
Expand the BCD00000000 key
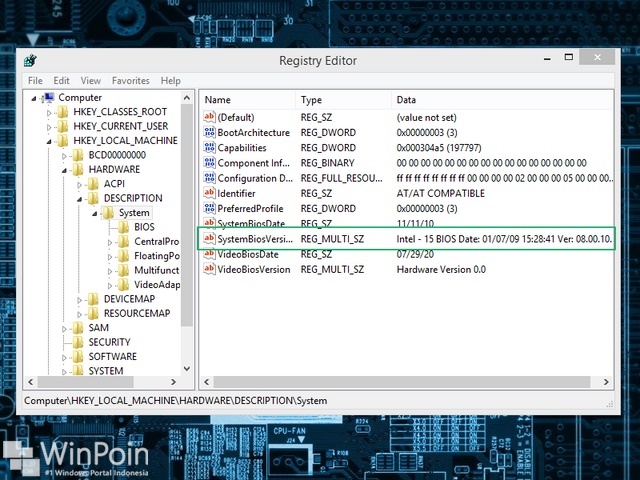(x=64, y=156)
